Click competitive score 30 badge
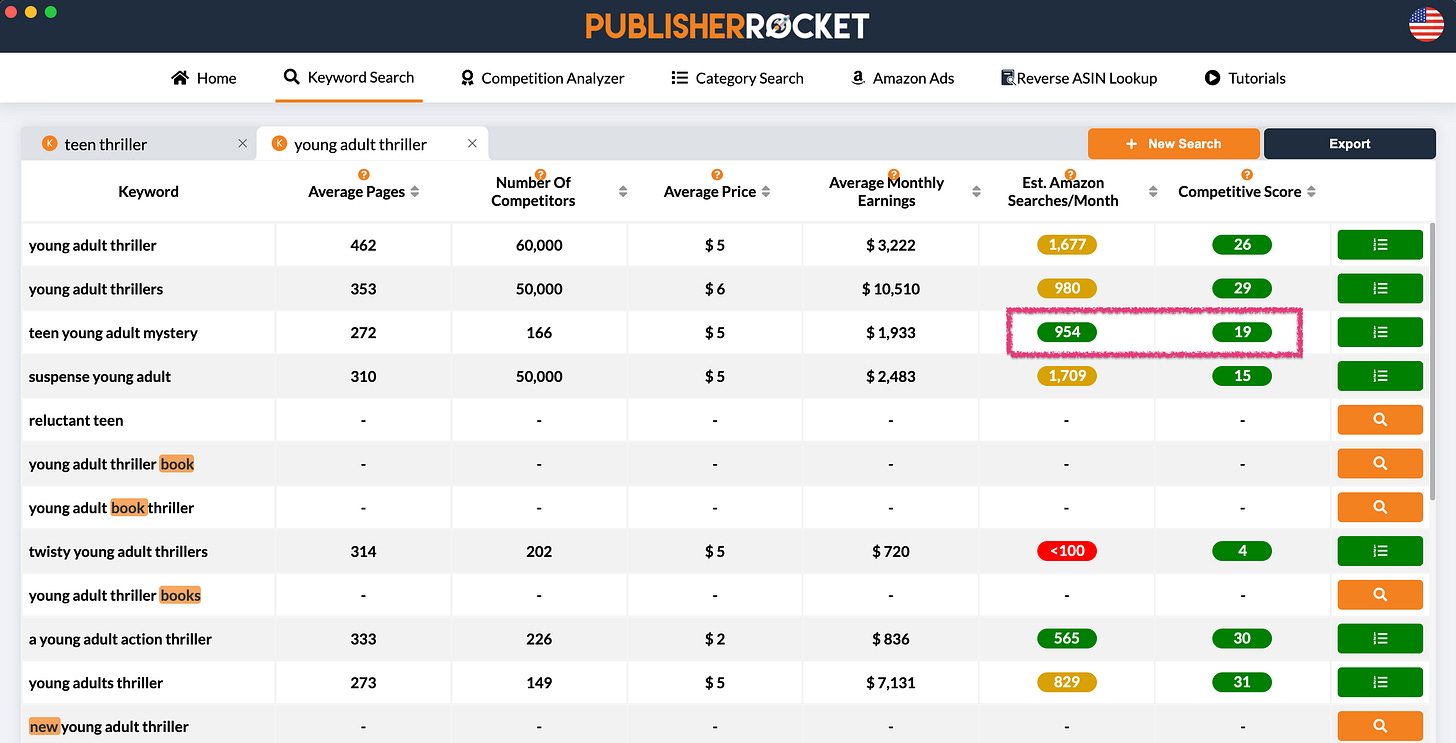Image resolution: width=1456 pixels, height=743 pixels. 1242,638
